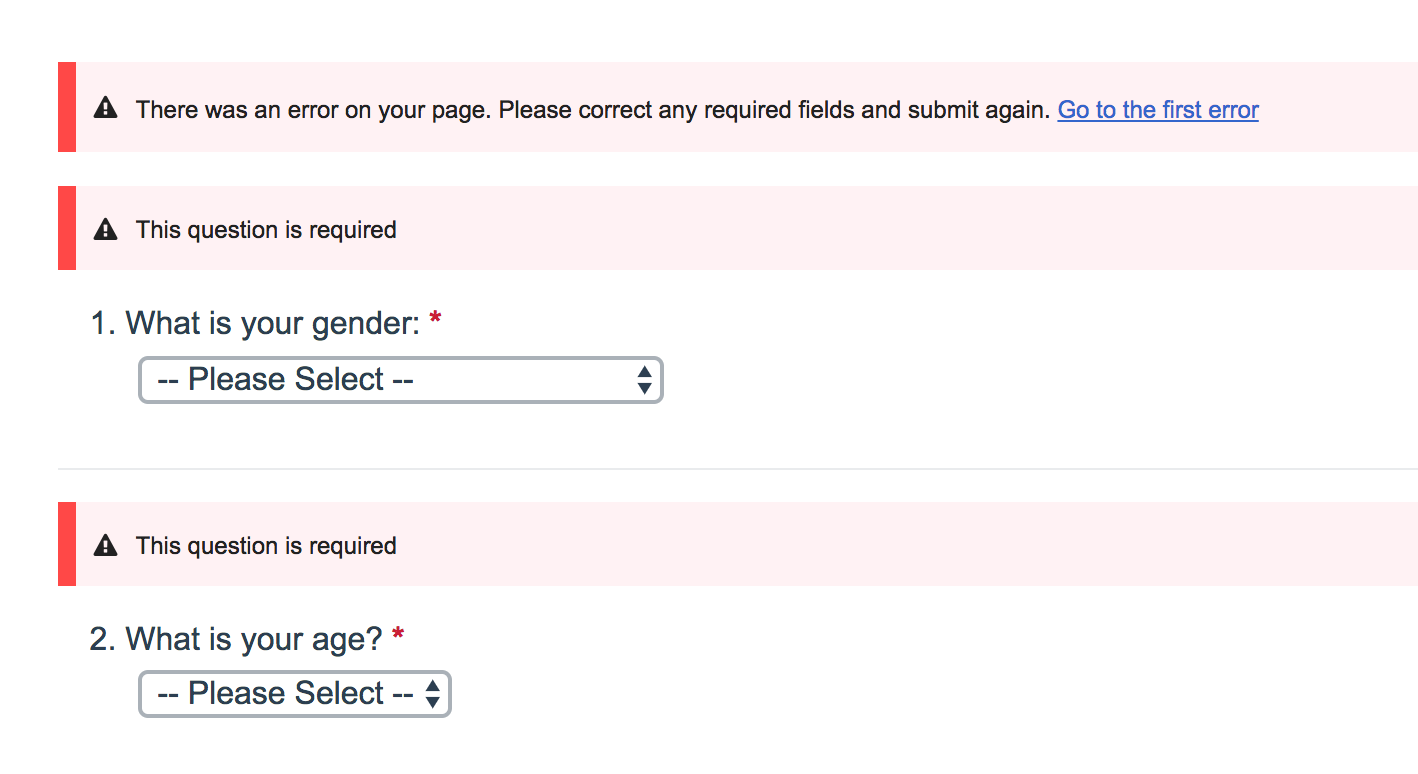Follow the 'Go to the first error' link
Viewport: 1418px width, 774px height.
click(1158, 110)
